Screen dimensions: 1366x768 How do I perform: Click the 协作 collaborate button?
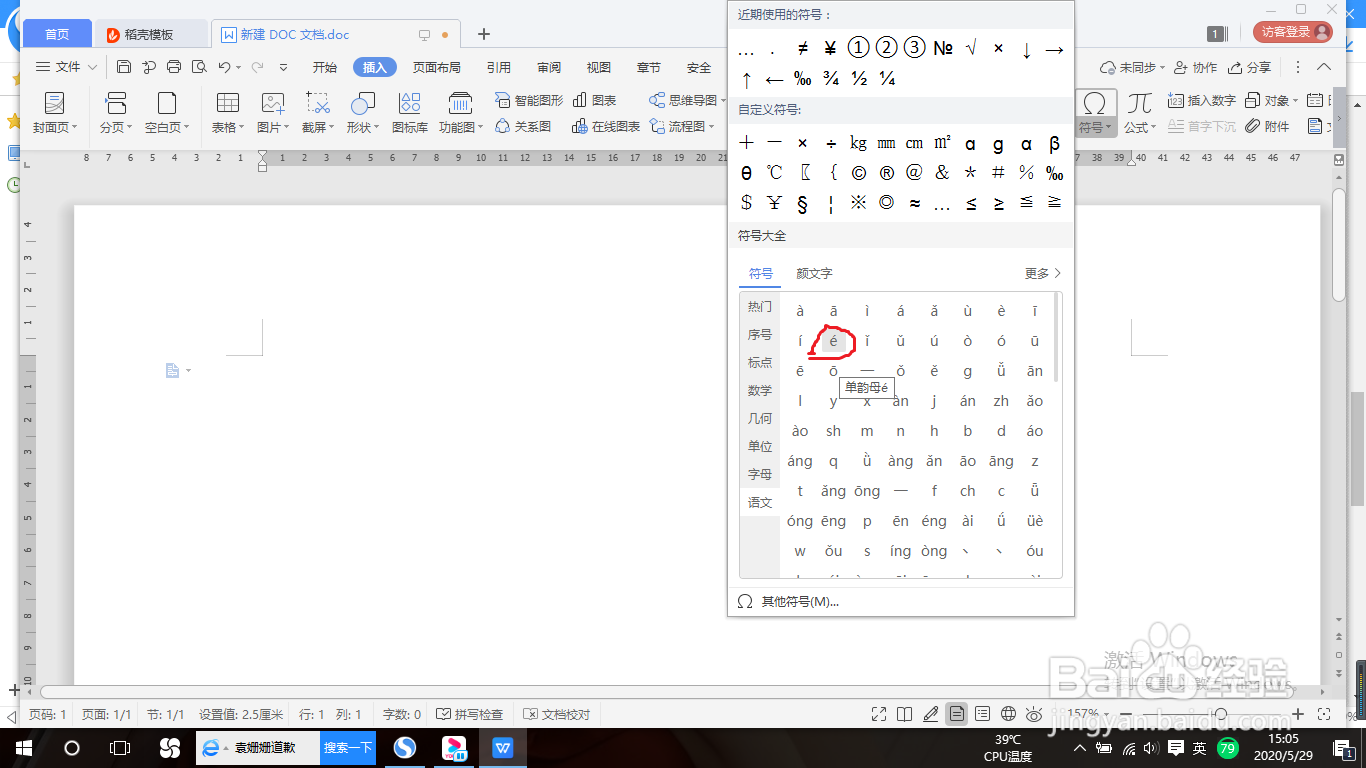pos(1196,67)
